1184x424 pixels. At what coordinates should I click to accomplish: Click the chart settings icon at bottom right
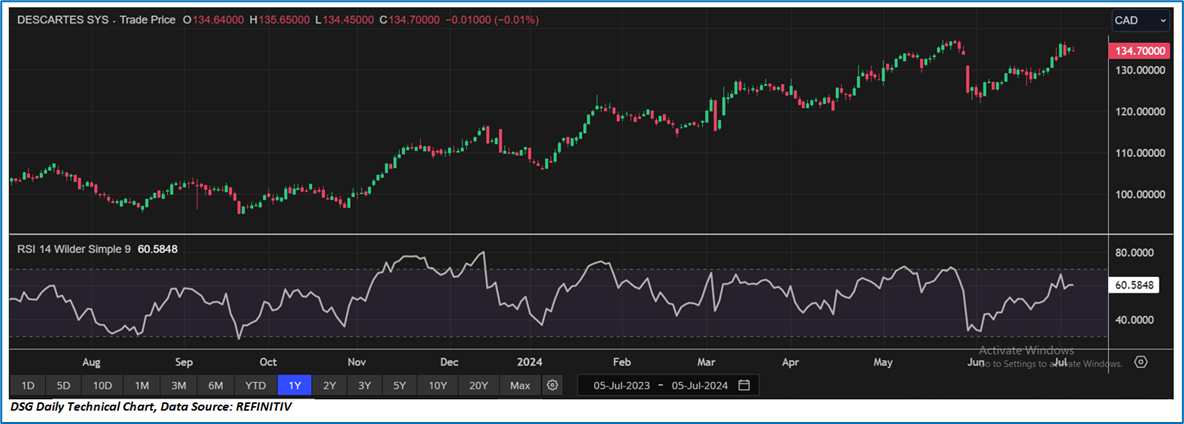pyautogui.click(x=1141, y=362)
